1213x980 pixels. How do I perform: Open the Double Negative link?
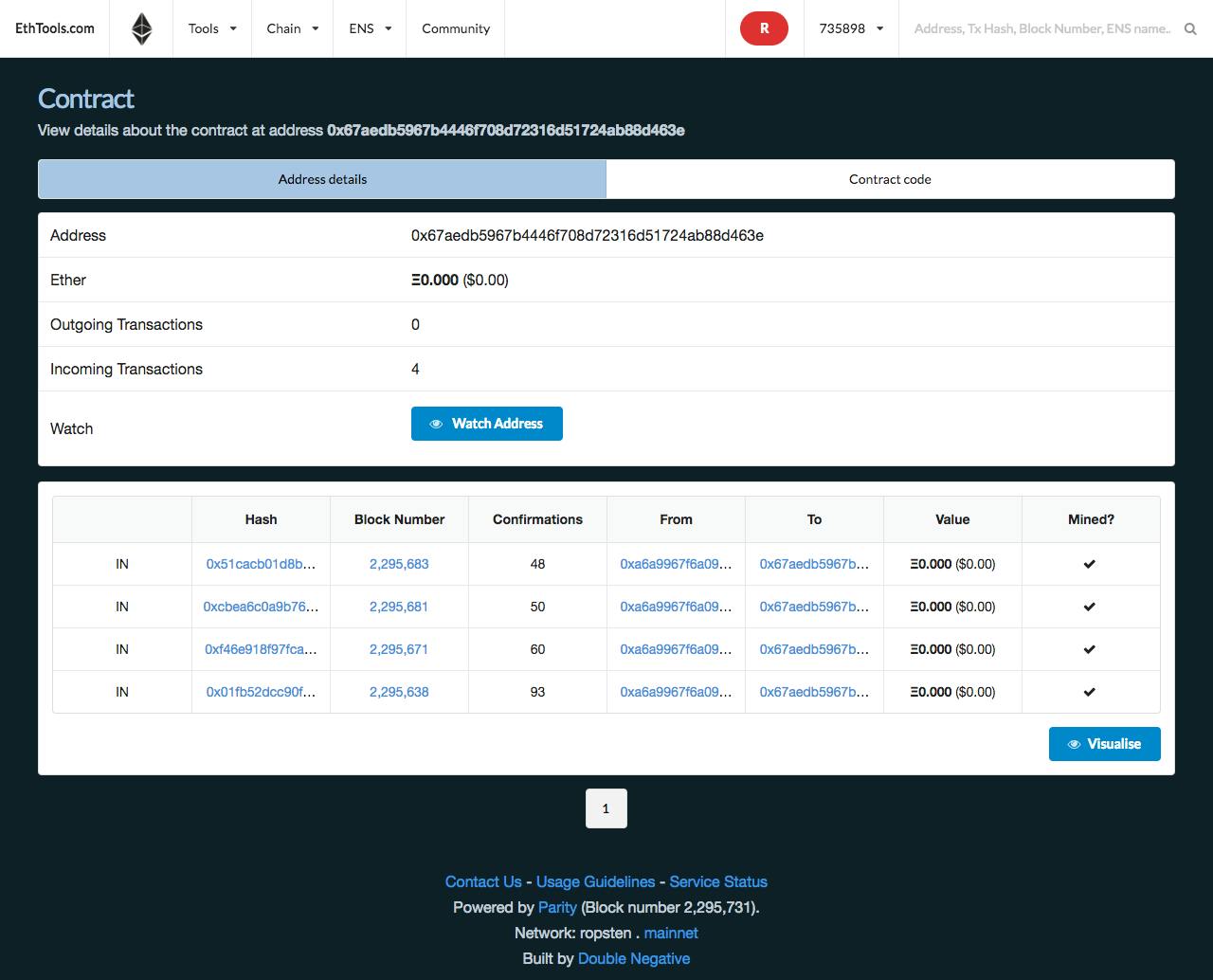pos(634,958)
